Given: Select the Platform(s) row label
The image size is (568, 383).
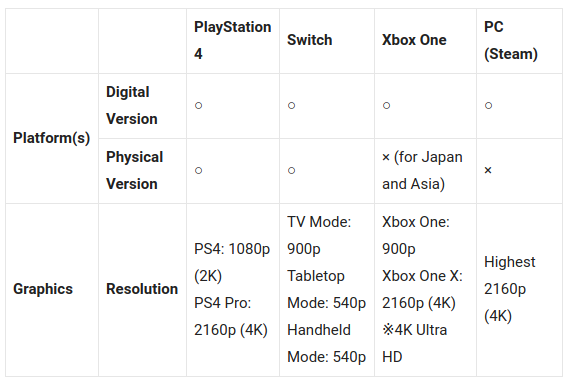Looking at the screenshot, I should [x=51, y=138].
